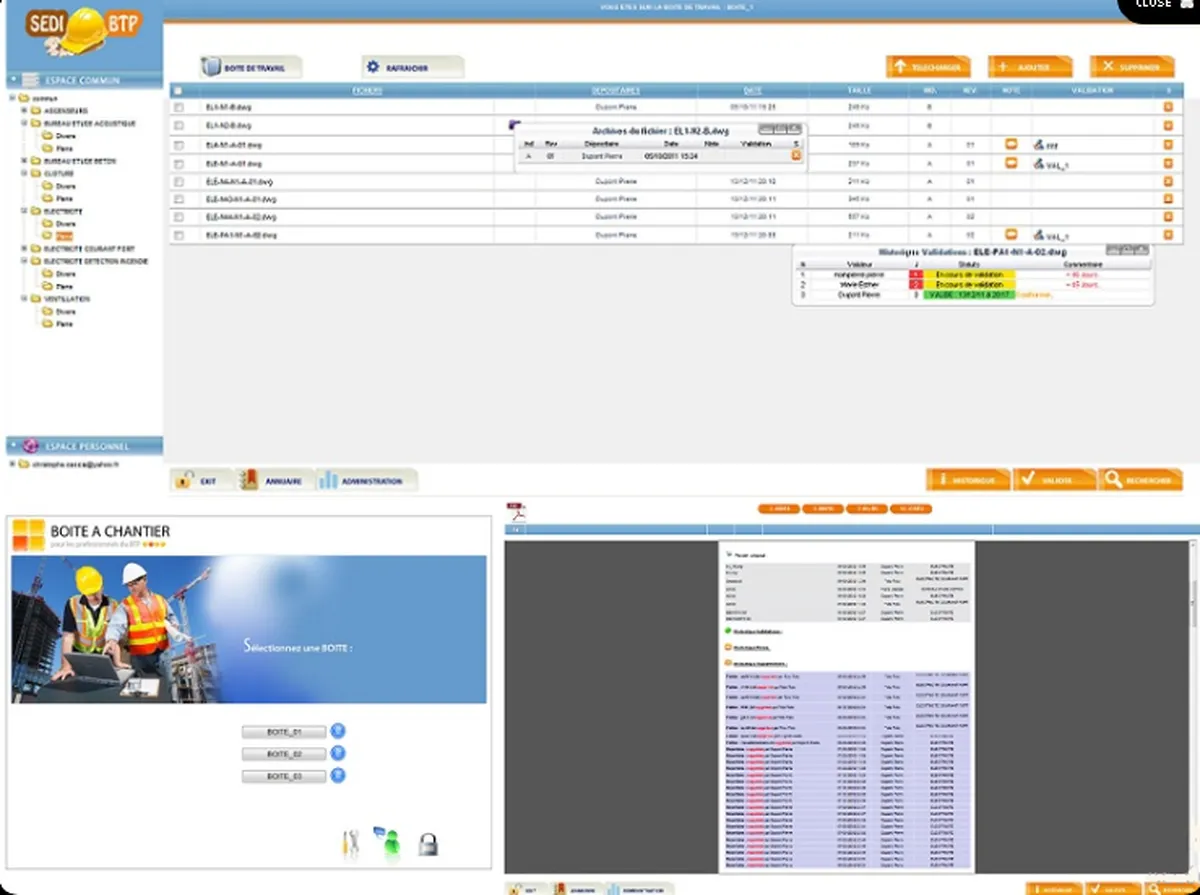This screenshot has width=1200, height=895.
Task: Open the note icon on the ELA-M-A-01.dwg row
Action: click(x=1011, y=144)
